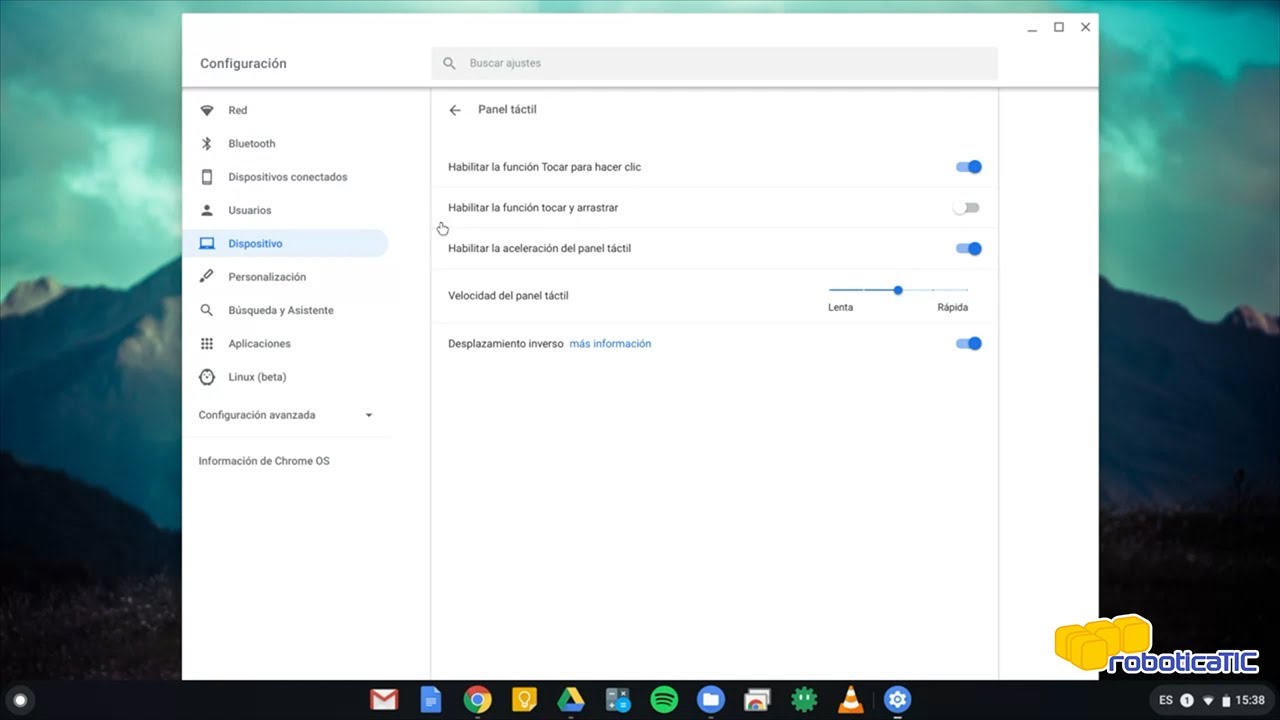Open the más información link
The image size is (1280, 720).
click(x=610, y=344)
